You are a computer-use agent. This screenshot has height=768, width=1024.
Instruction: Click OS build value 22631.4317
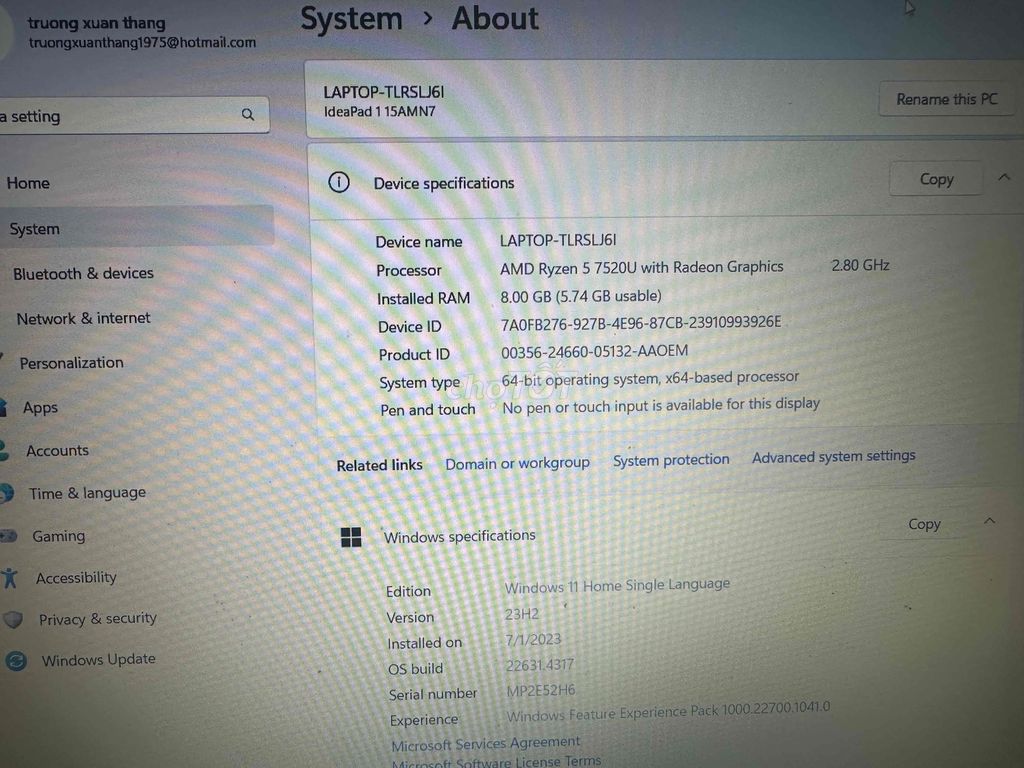coord(539,665)
